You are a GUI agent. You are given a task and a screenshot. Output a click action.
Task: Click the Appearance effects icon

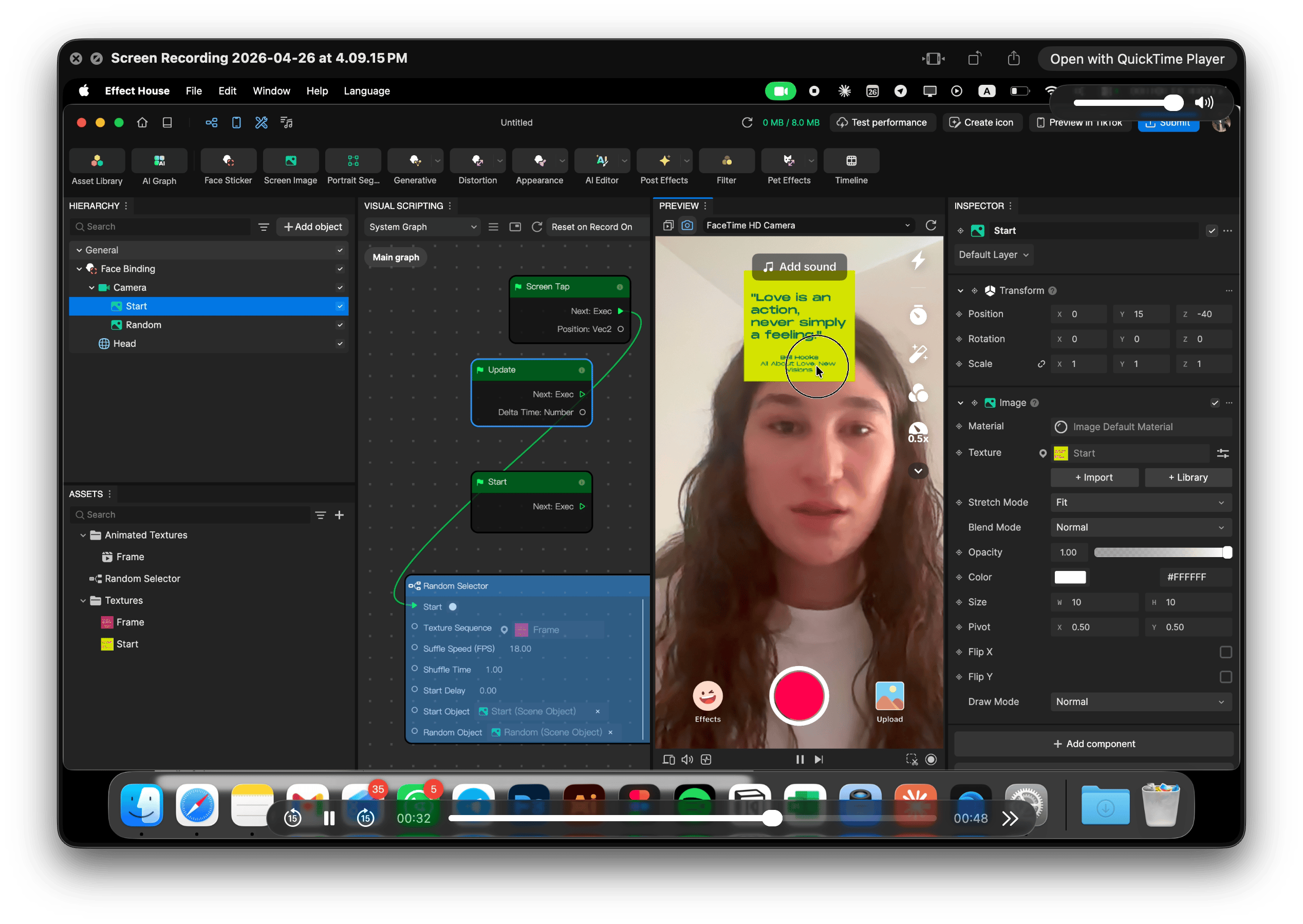539,161
